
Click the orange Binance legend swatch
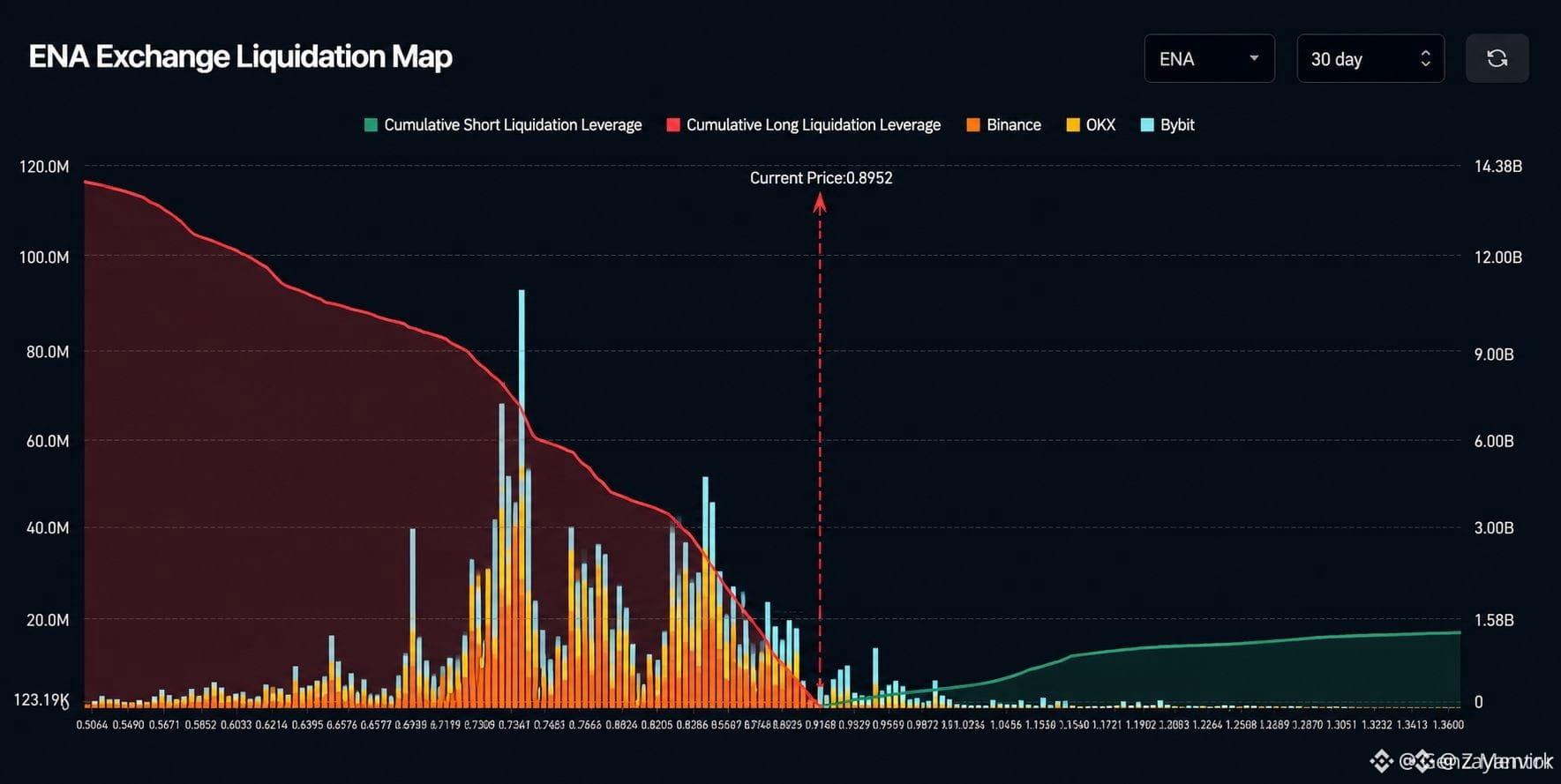(973, 125)
